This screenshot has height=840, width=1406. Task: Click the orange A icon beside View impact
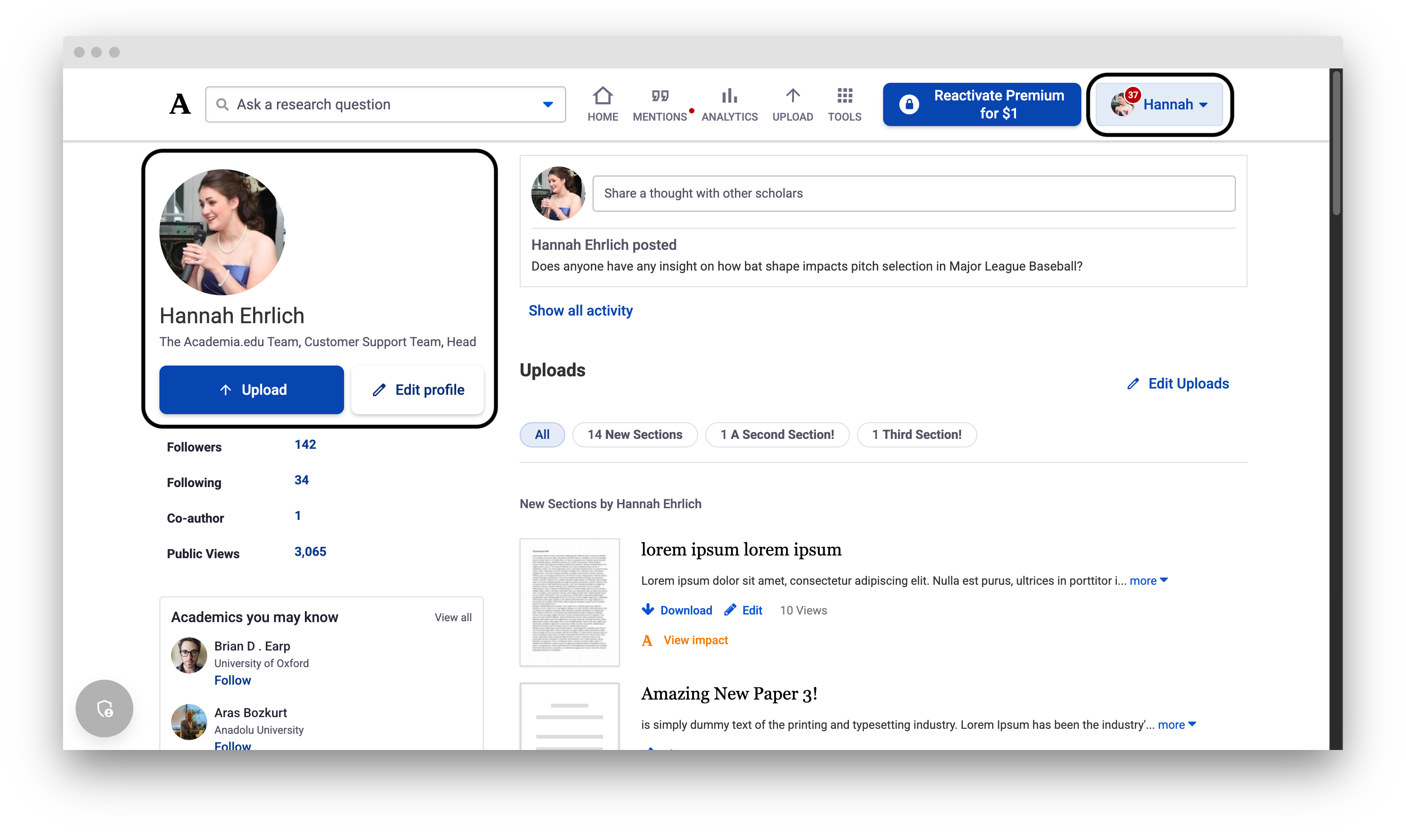(x=647, y=640)
